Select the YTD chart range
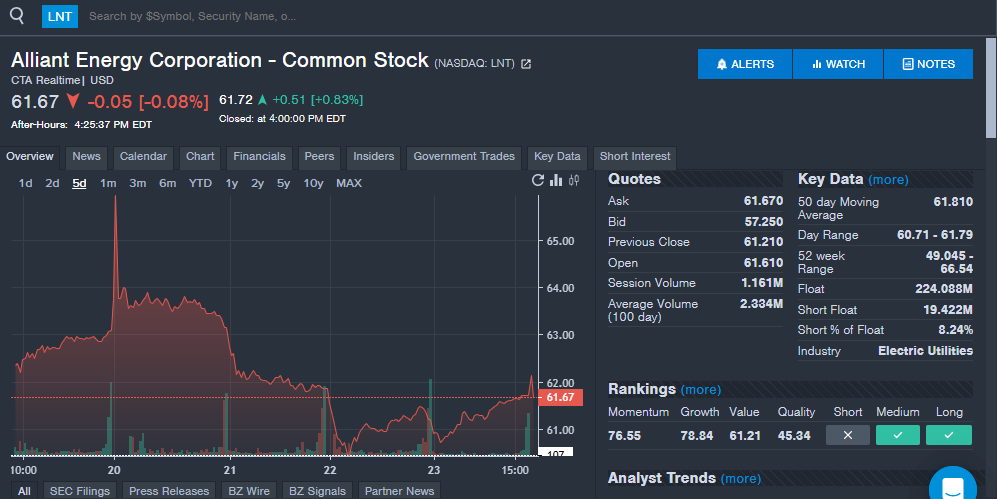997x499 pixels. point(200,183)
